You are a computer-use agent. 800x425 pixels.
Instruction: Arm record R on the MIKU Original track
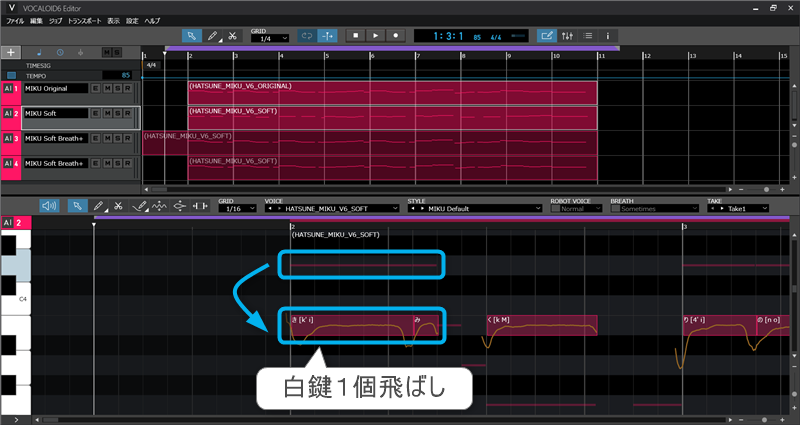pos(128,88)
